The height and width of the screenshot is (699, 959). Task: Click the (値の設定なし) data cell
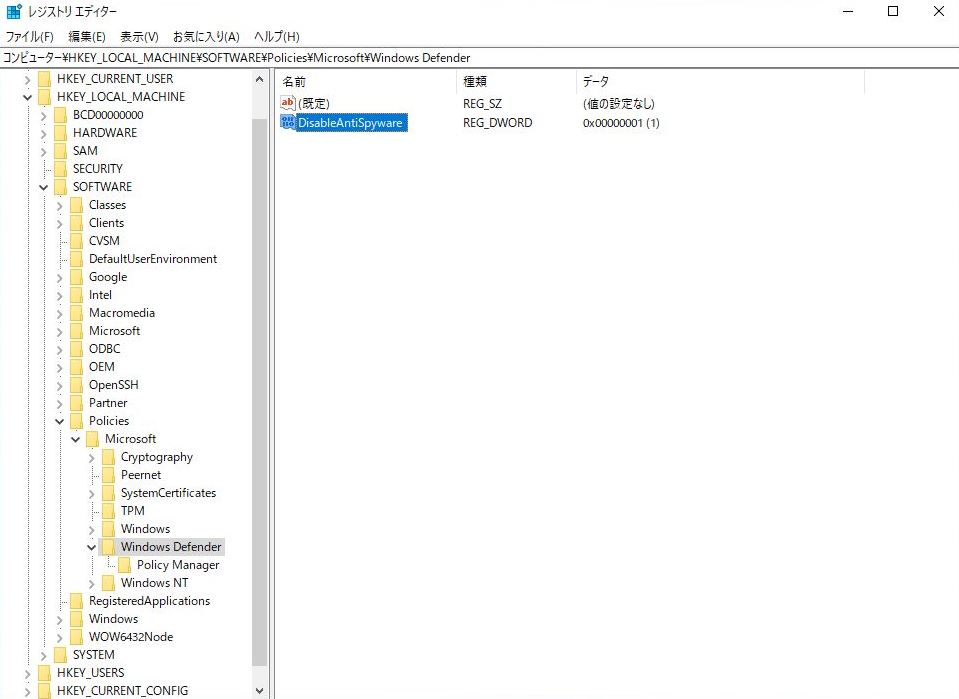pyautogui.click(x=618, y=103)
